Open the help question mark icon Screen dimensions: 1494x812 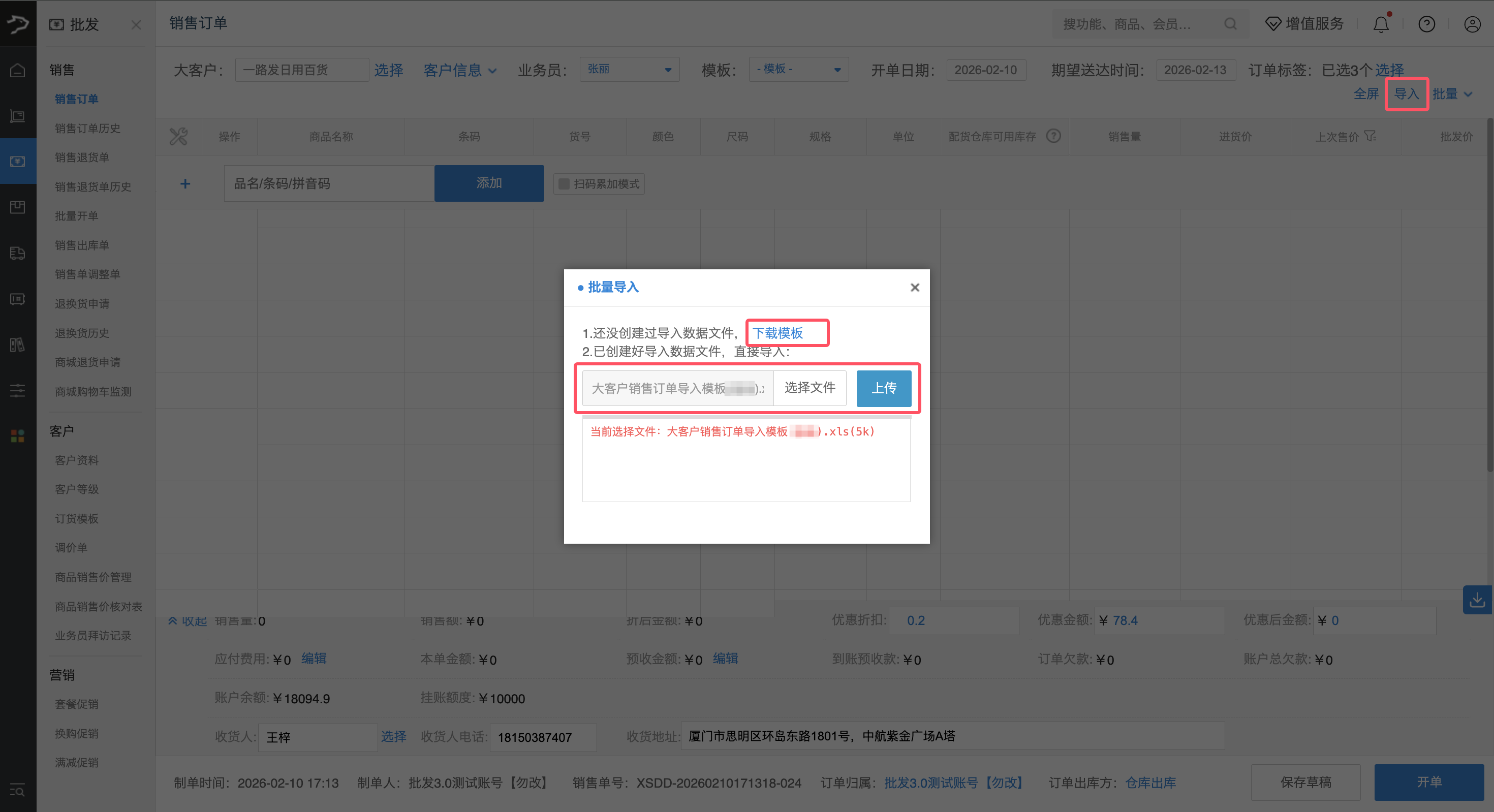[x=1426, y=24]
